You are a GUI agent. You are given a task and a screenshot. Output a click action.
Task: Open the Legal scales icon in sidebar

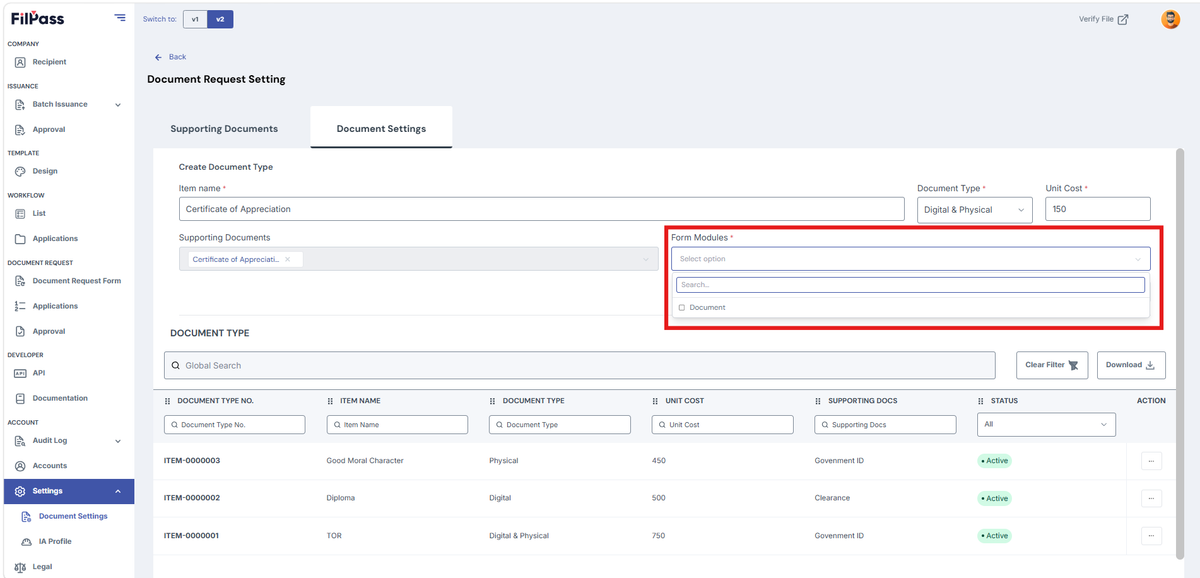click(21, 567)
